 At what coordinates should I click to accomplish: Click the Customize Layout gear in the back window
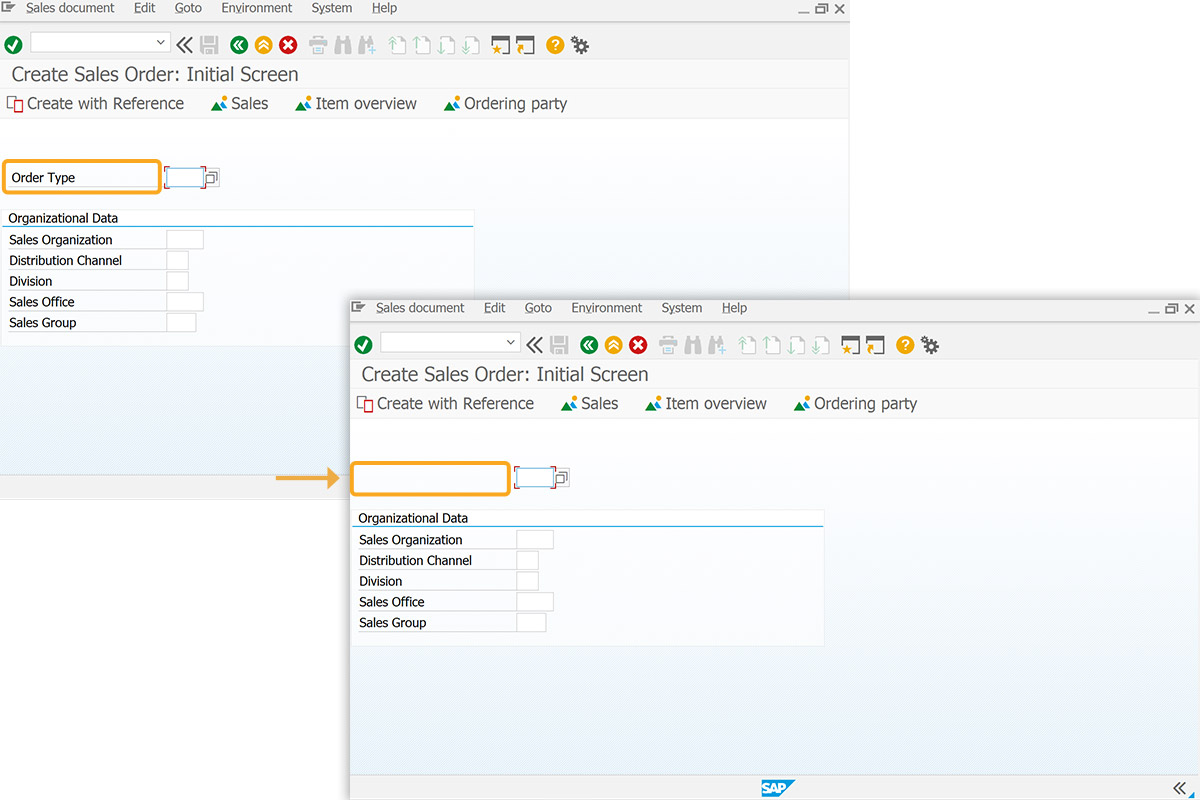point(580,44)
